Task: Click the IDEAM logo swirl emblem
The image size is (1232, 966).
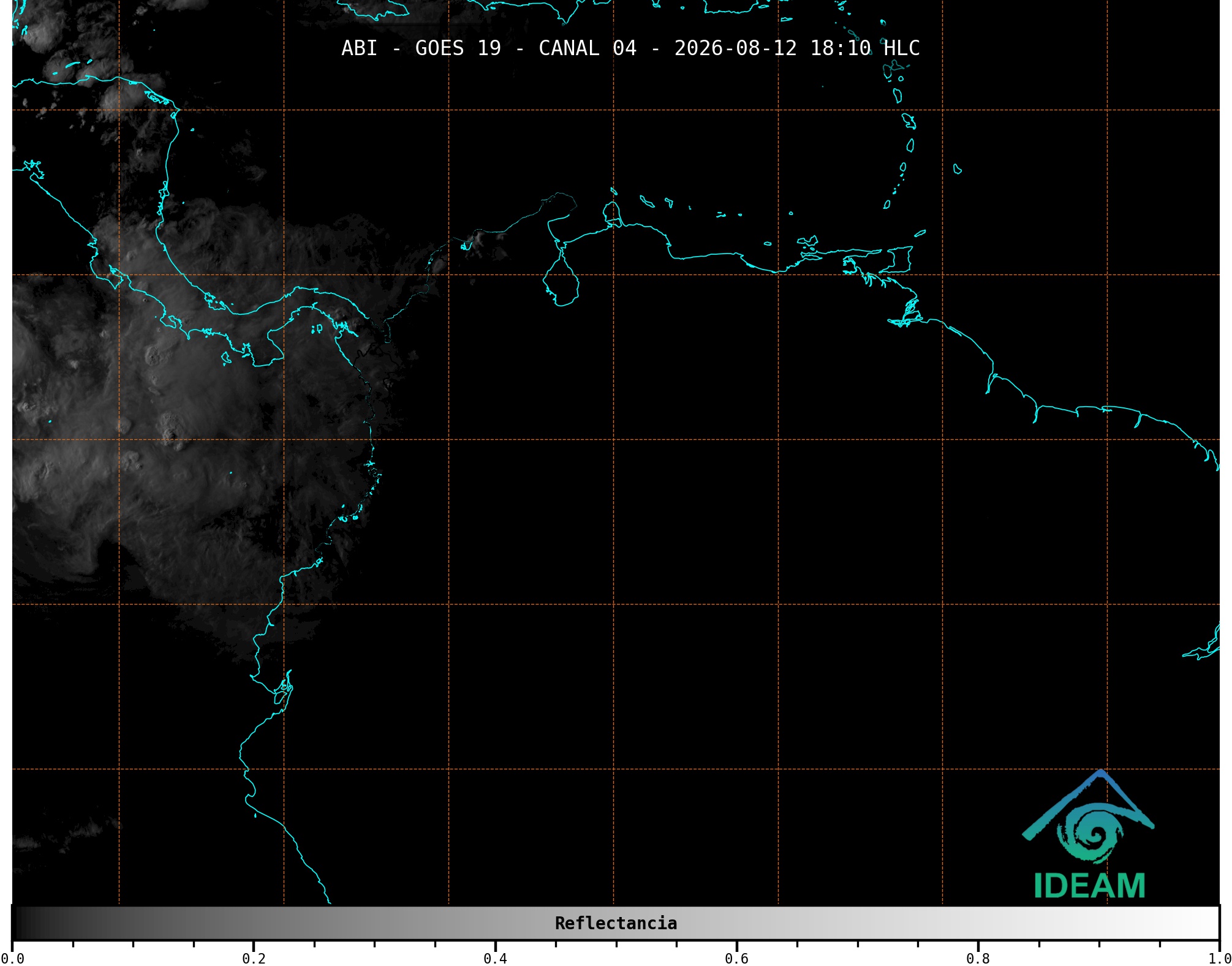Action: point(1089,817)
